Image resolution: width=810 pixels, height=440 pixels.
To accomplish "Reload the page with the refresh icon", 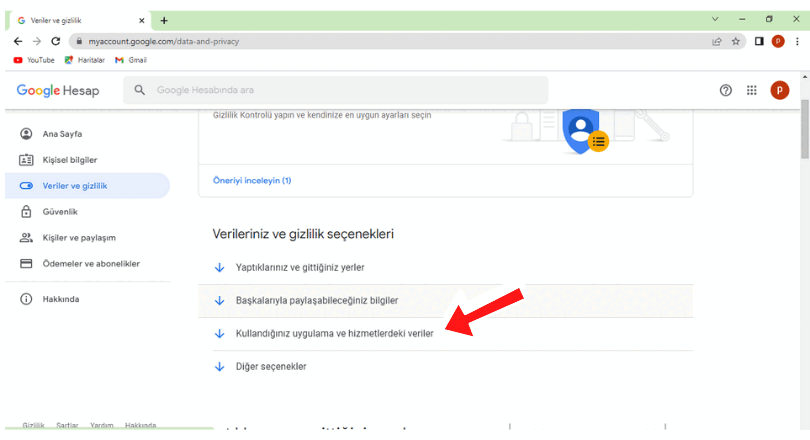I will click(56, 41).
